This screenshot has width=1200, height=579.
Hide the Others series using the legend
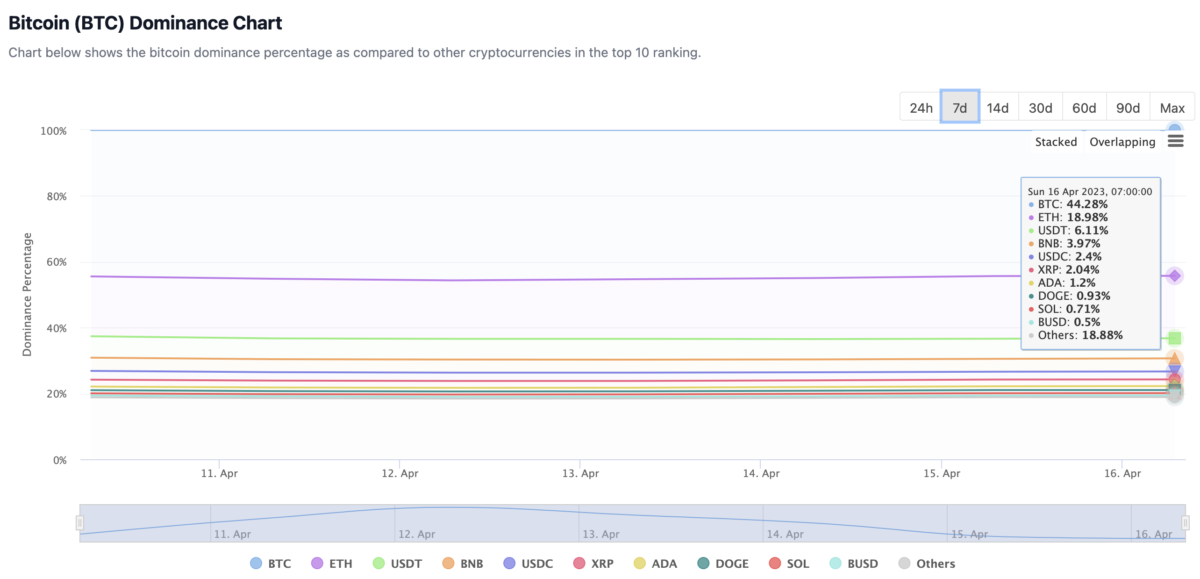(920, 563)
